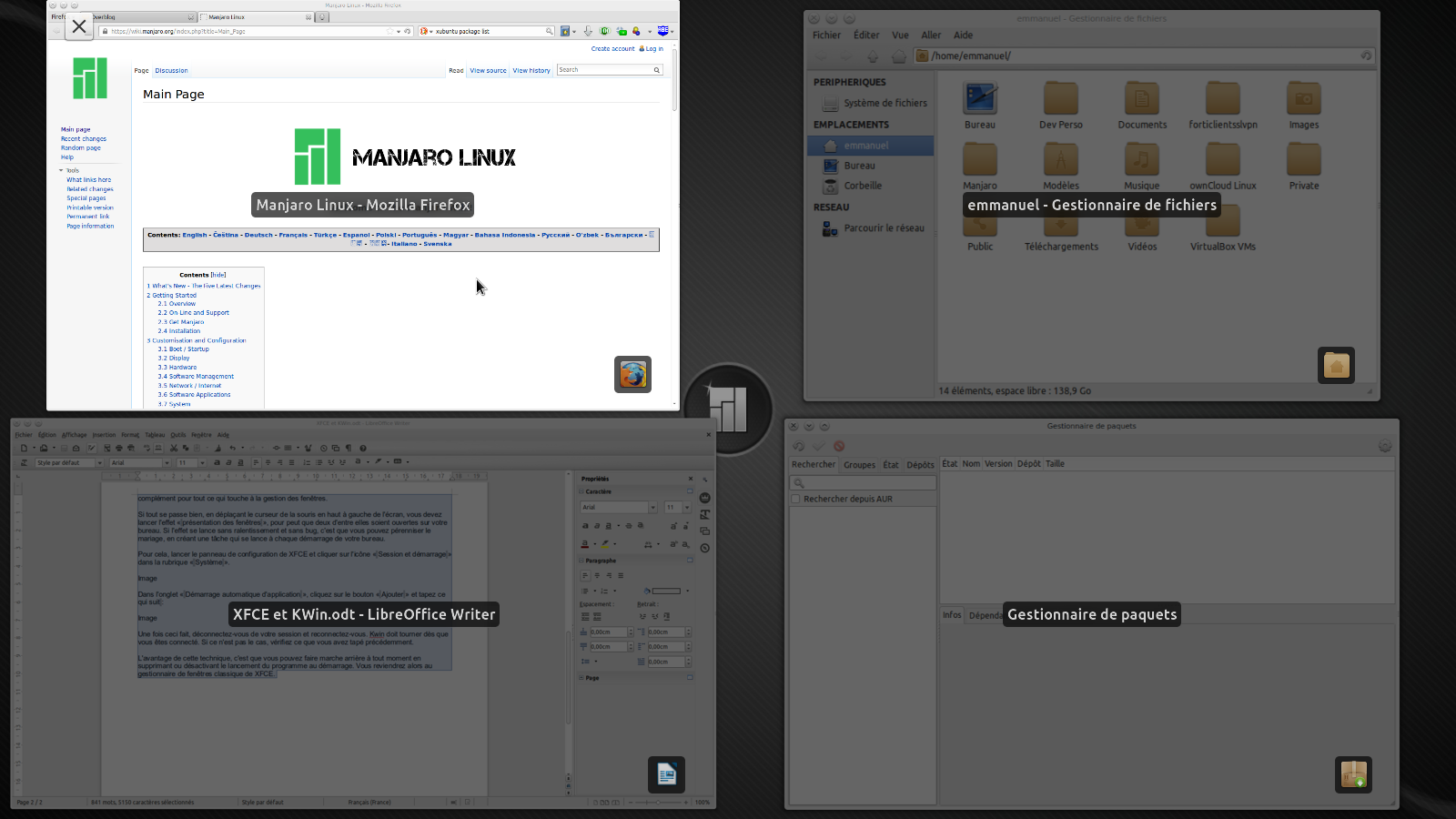1456x819 pixels.
Task: Collapse the Paragraphe section in Propriétés sidebar
Action: [x=581, y=561]
